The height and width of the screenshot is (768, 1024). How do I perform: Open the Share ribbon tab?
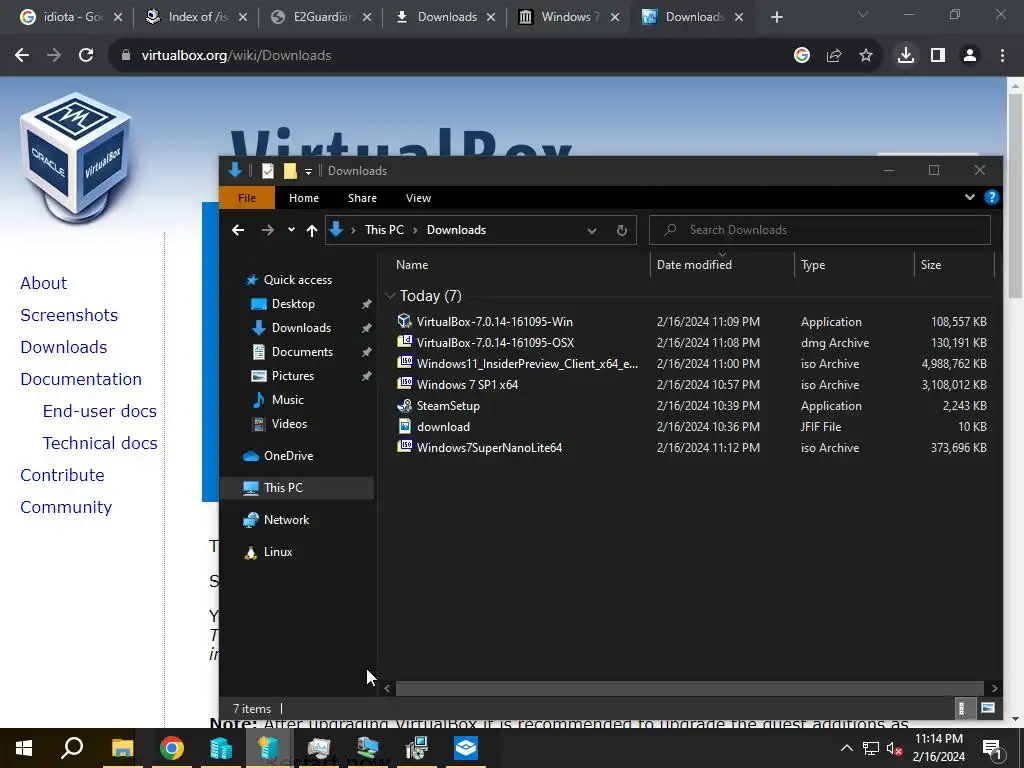(362, 198)
